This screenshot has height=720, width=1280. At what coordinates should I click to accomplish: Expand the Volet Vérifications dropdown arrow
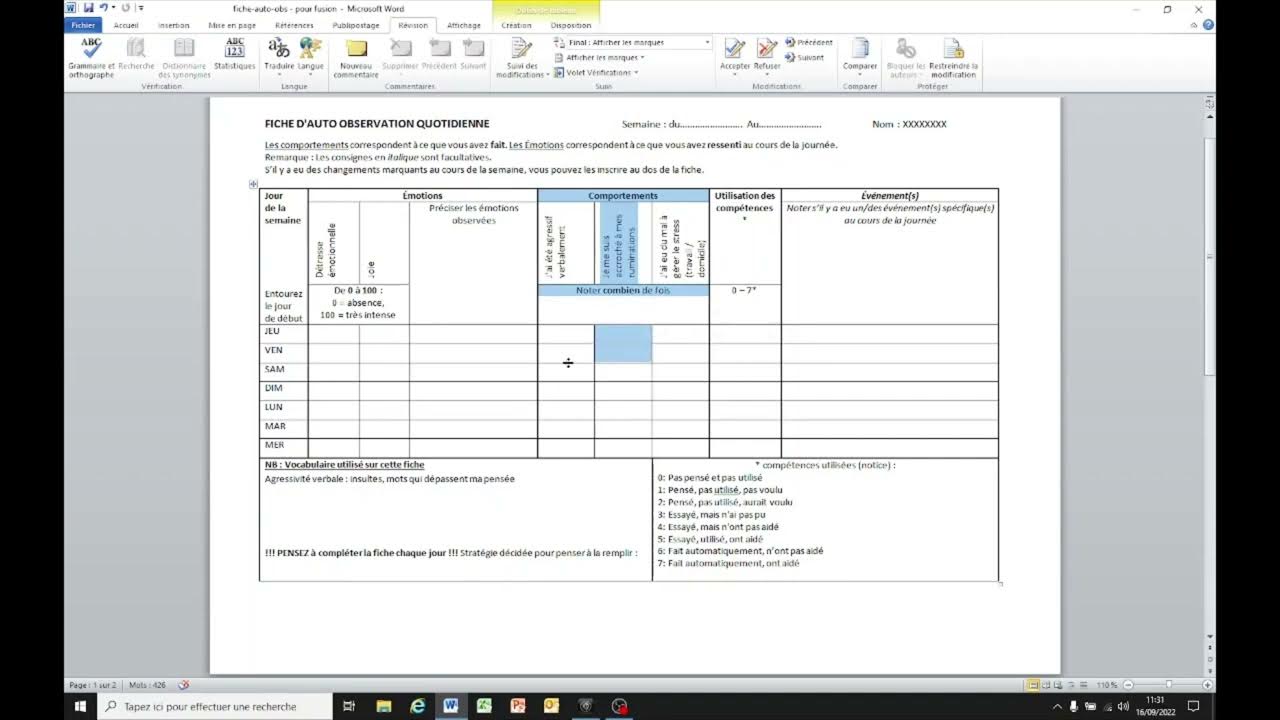[637, 72]
